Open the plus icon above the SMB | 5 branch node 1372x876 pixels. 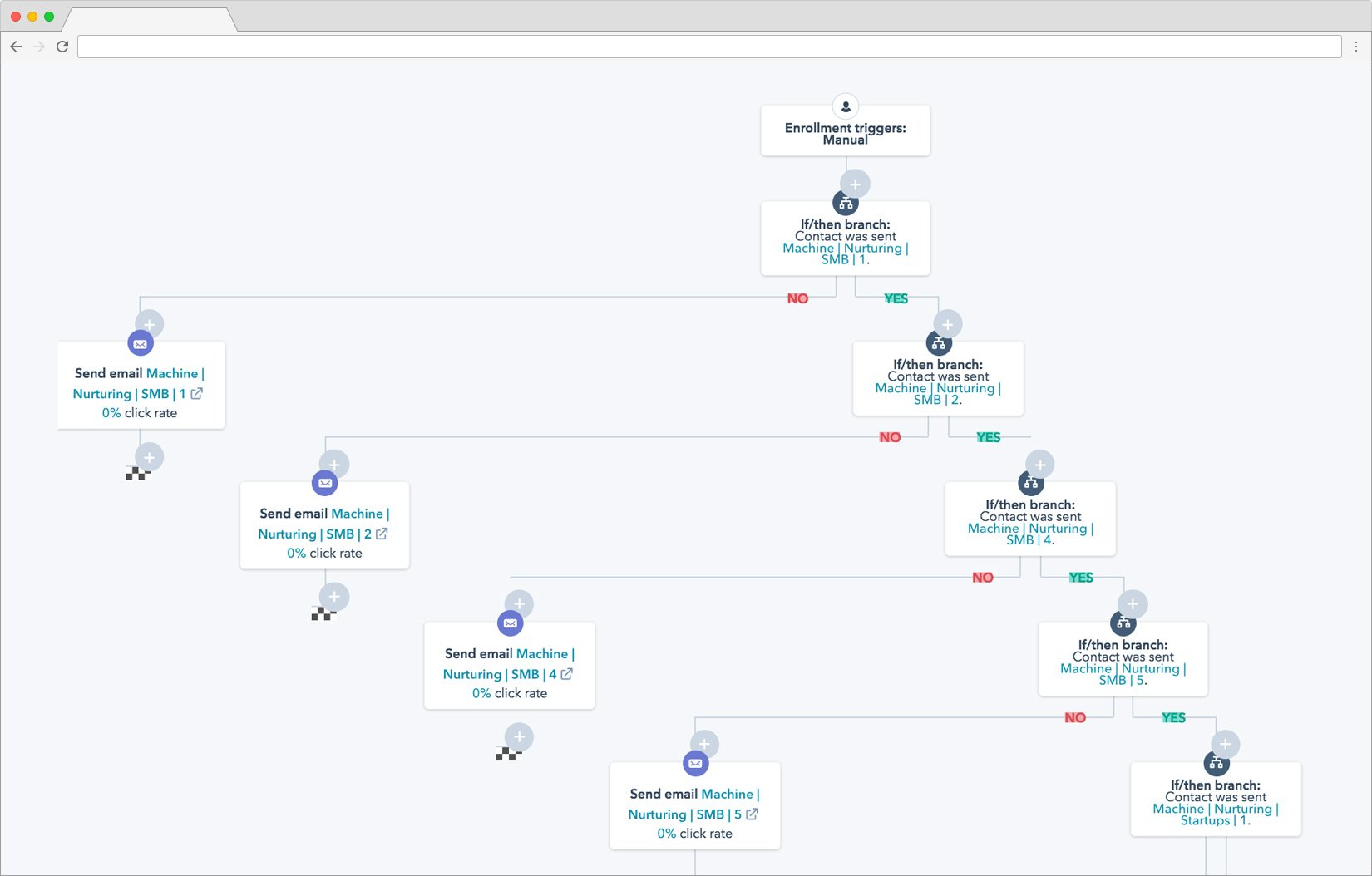[x=1133, y=603]
